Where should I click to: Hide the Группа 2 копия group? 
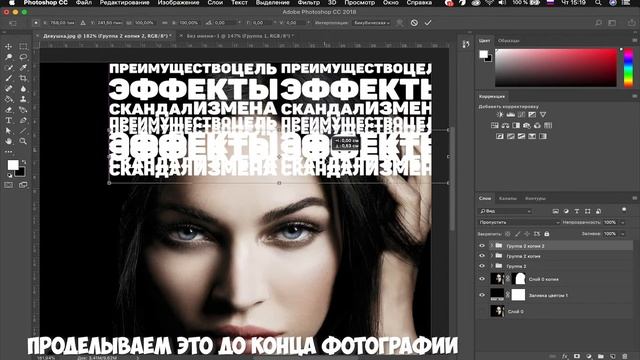tap(482, 256)
